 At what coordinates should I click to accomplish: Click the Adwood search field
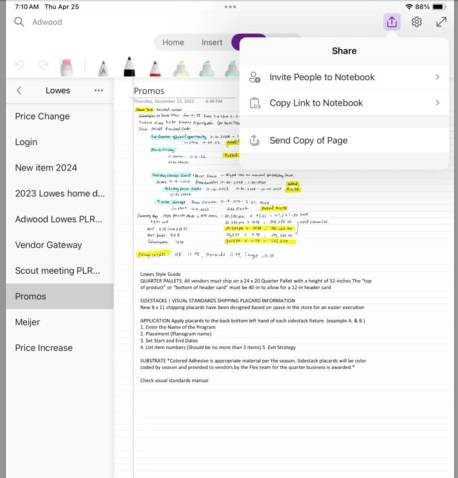coord(47,22)
